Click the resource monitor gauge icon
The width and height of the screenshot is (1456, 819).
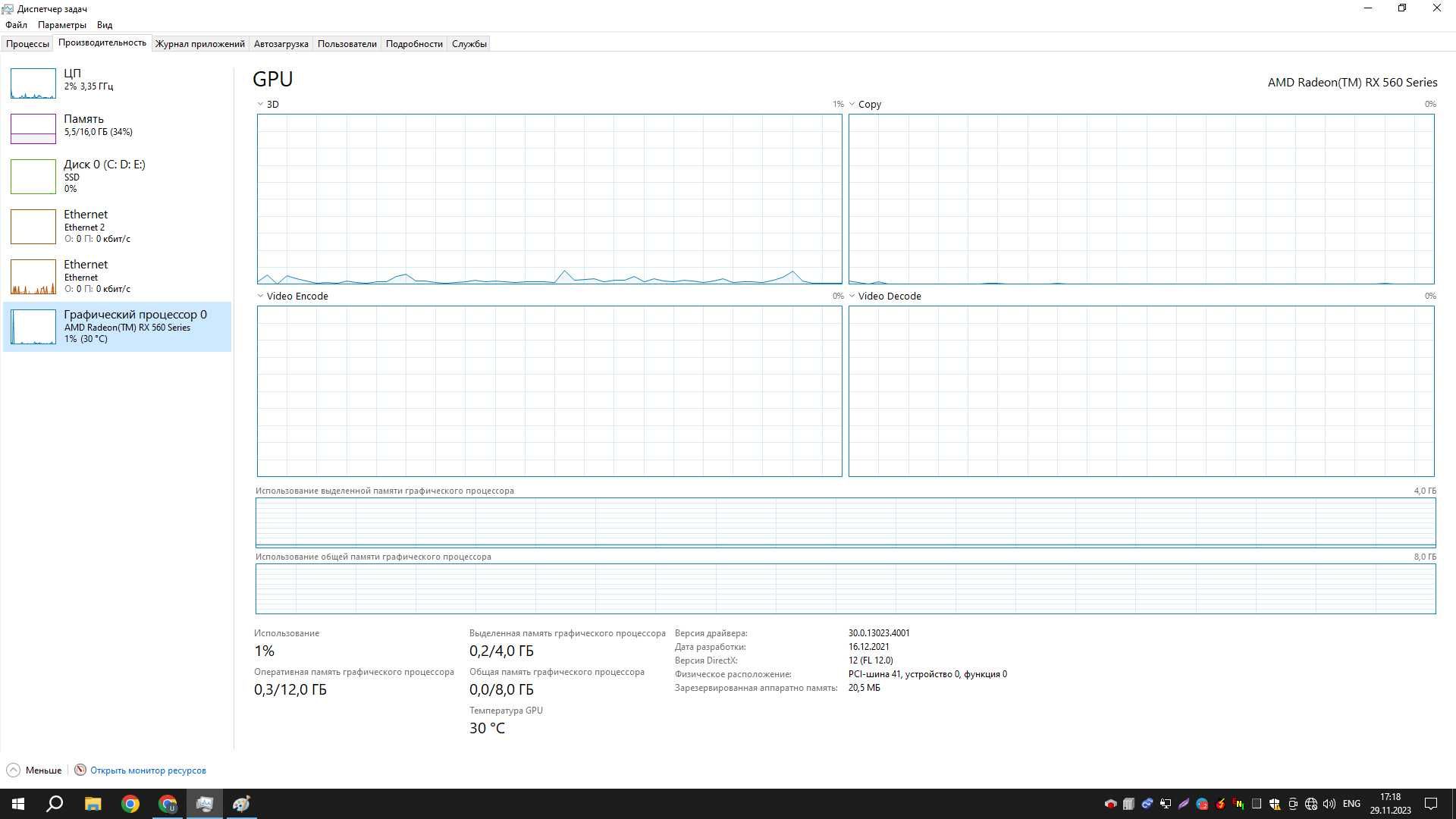coord(80,770)
